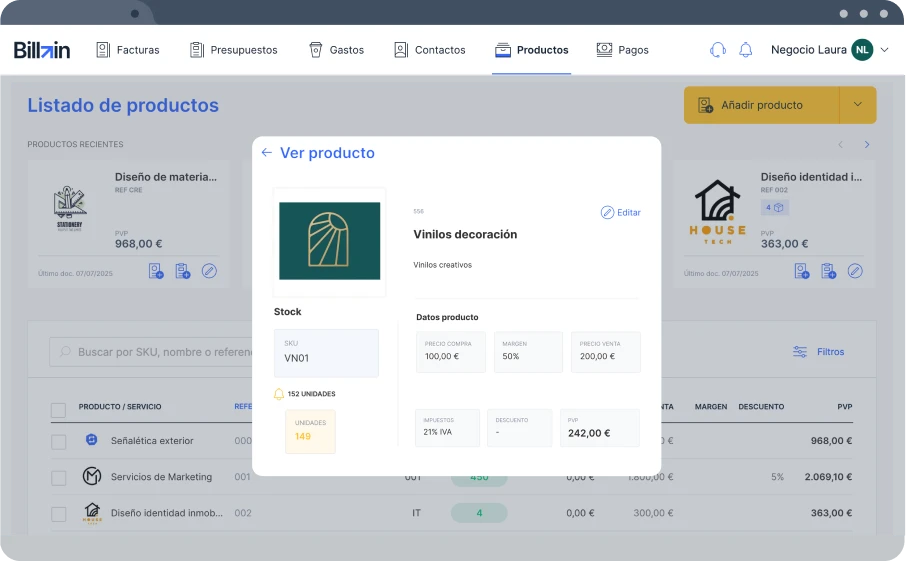Click the pencil edit icon on House Tech card
This screenshot has height=561, width=906.
[855, 271]
